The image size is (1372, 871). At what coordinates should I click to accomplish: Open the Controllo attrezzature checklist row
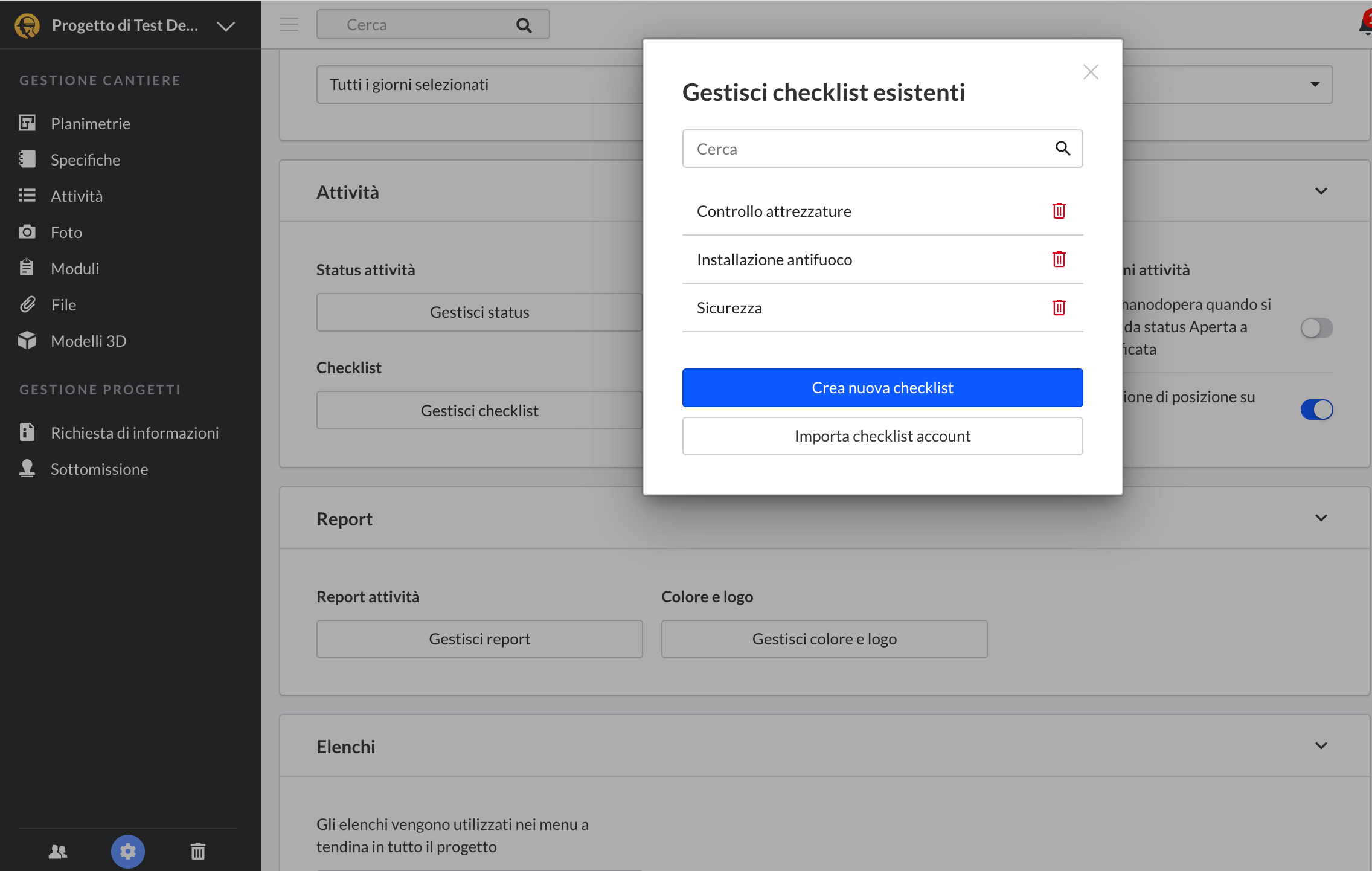coord(882,211)
